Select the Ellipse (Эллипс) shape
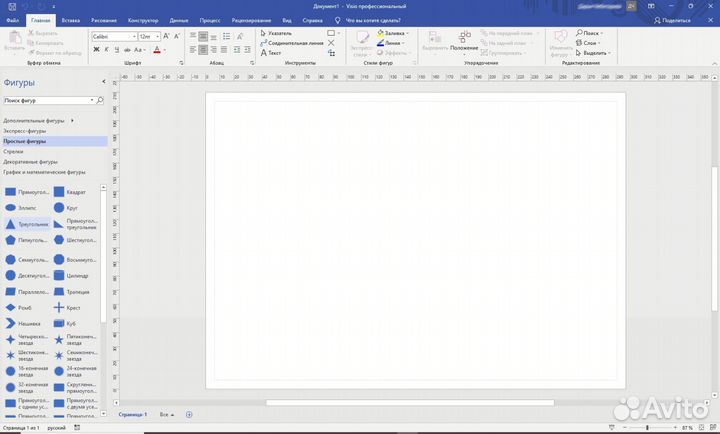Image resolution: width=720 pixels, height=434 pixels. [21, 208]
